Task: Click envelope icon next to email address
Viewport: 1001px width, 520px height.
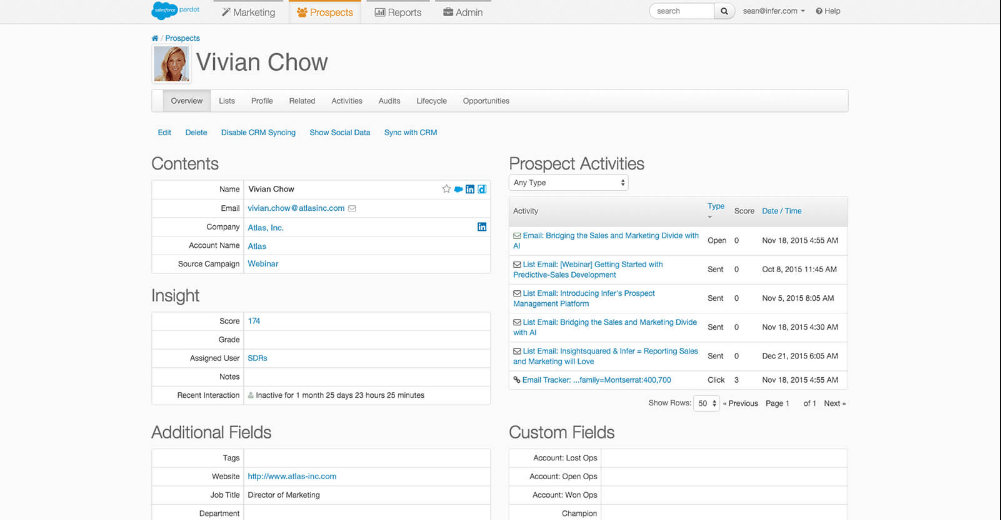Action: click(352, 209)
